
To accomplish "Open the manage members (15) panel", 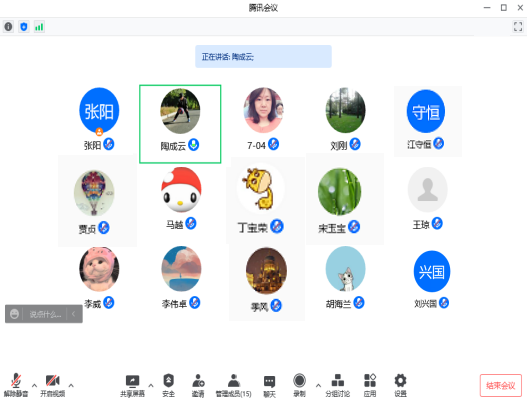I will [x=233, y=385].
